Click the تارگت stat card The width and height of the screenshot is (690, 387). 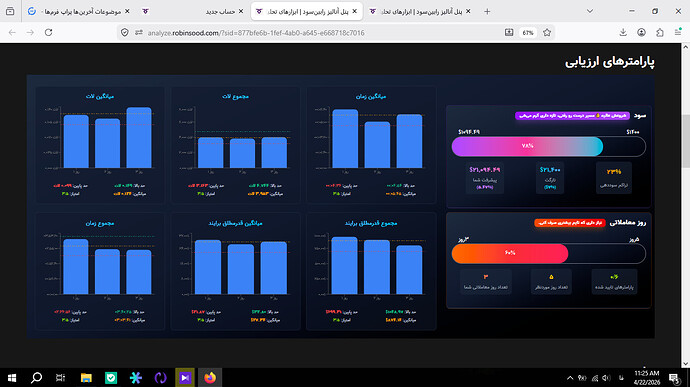(x=550, y=178)
